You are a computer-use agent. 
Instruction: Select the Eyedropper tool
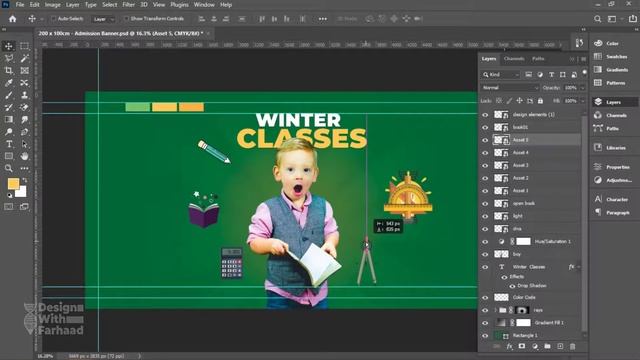(9, 82)
